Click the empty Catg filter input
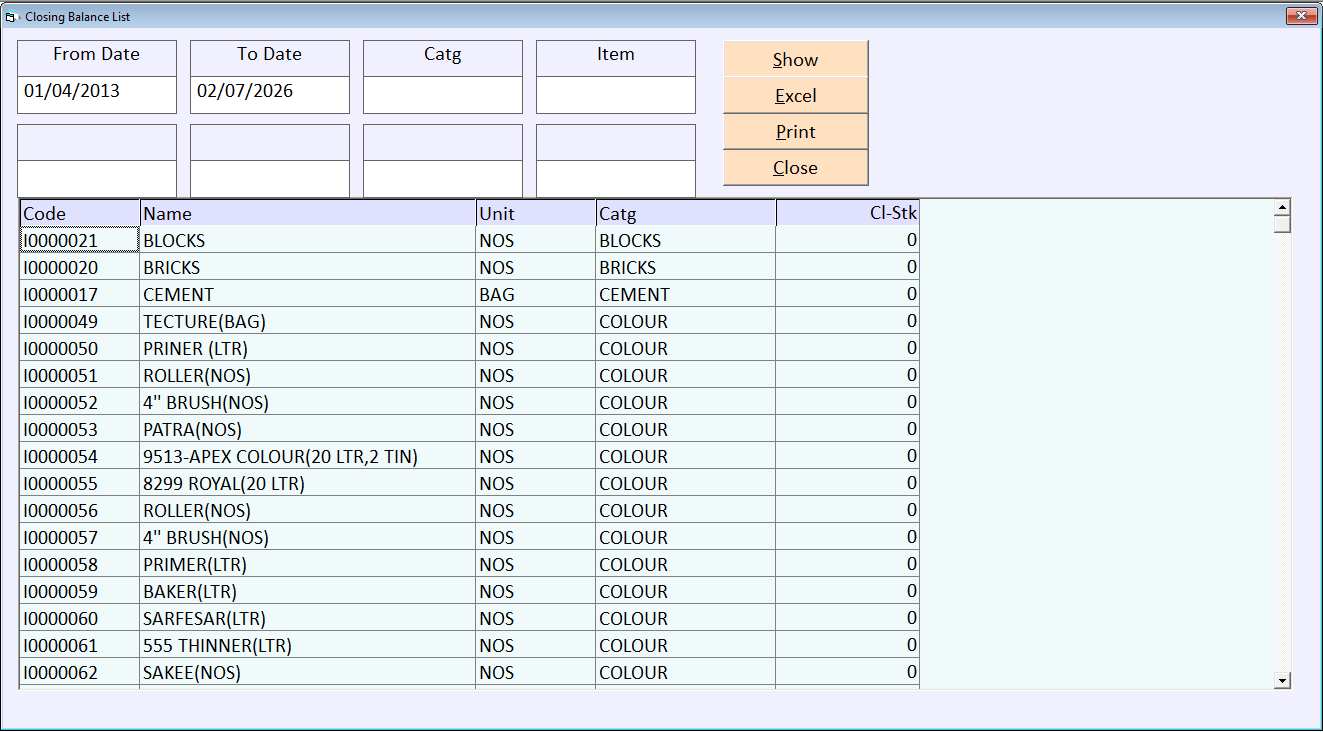Screen dimensions: 1323x732 coord(443,95)
